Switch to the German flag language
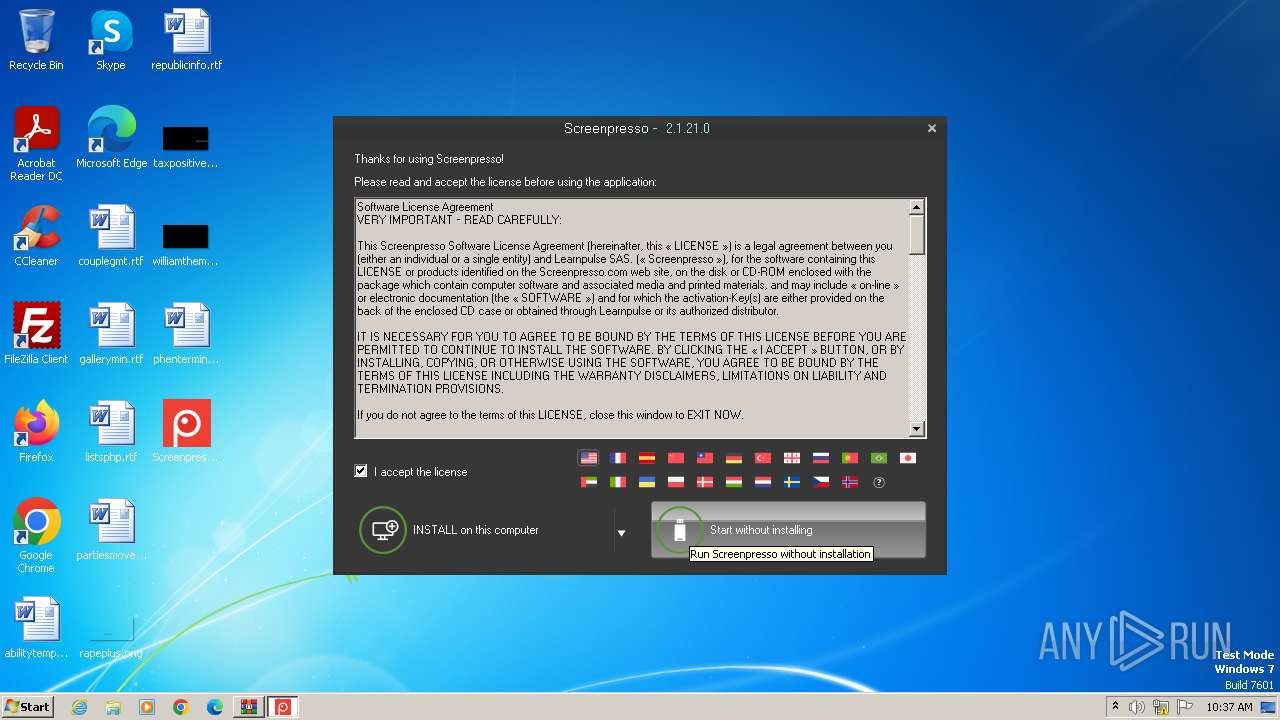The height and width of the screenshot is (720, 1280). click(734, 458)
